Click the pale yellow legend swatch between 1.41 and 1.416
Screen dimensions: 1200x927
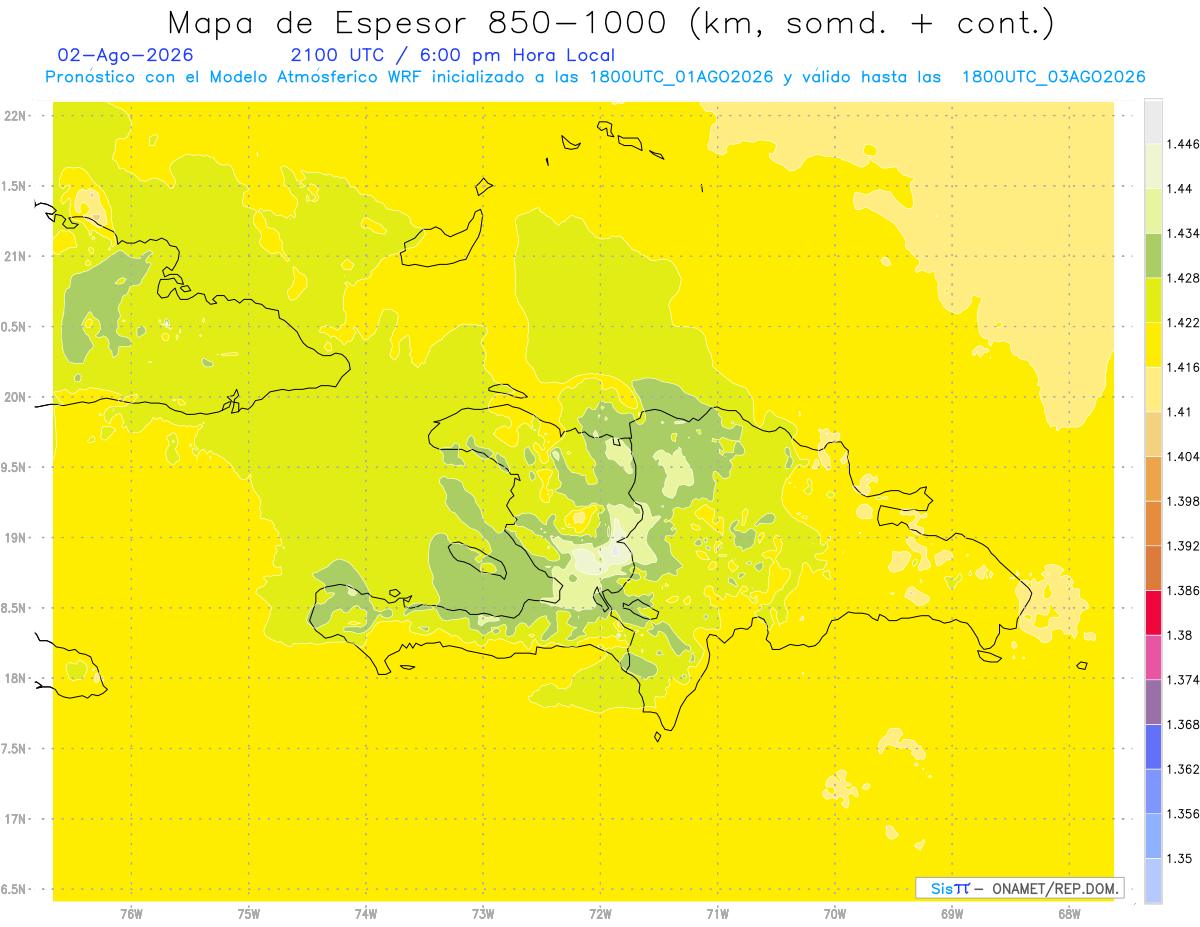tap(1153, 389)
